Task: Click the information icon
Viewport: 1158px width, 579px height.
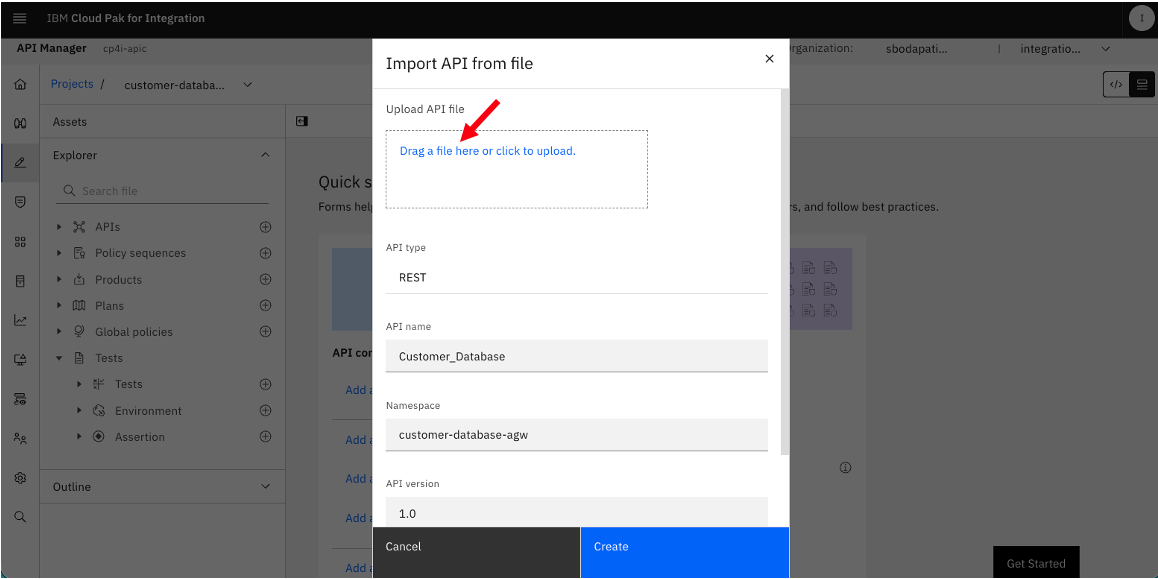Action: (x=846, y=467)
